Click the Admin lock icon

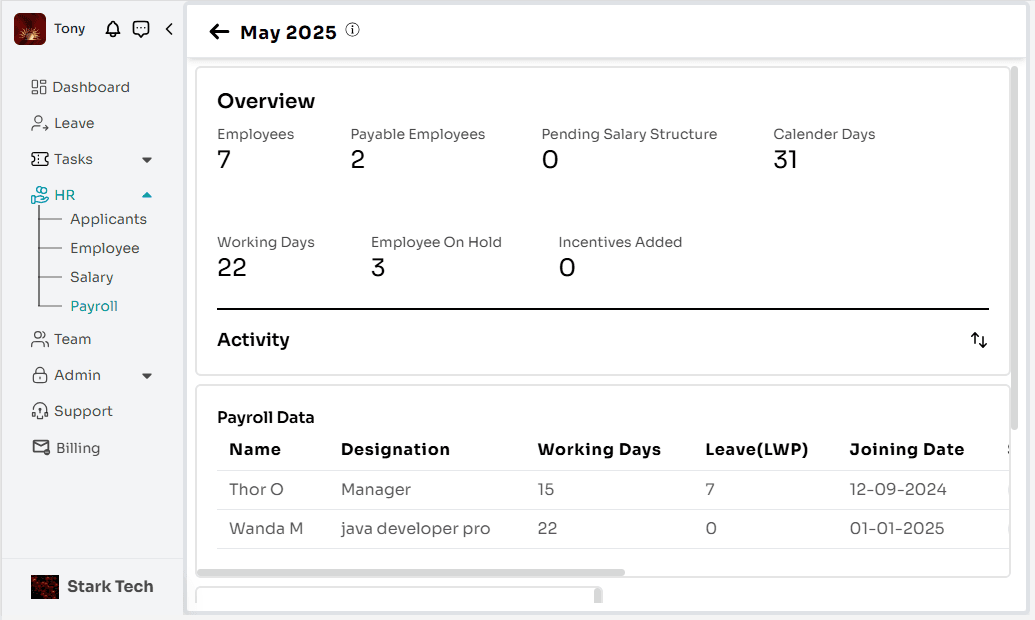coord(39,375)
